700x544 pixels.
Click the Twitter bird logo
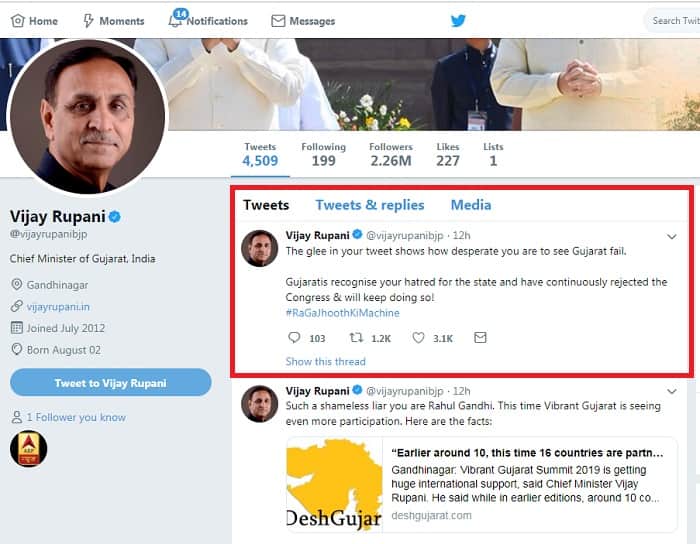(x=458, y=21)
